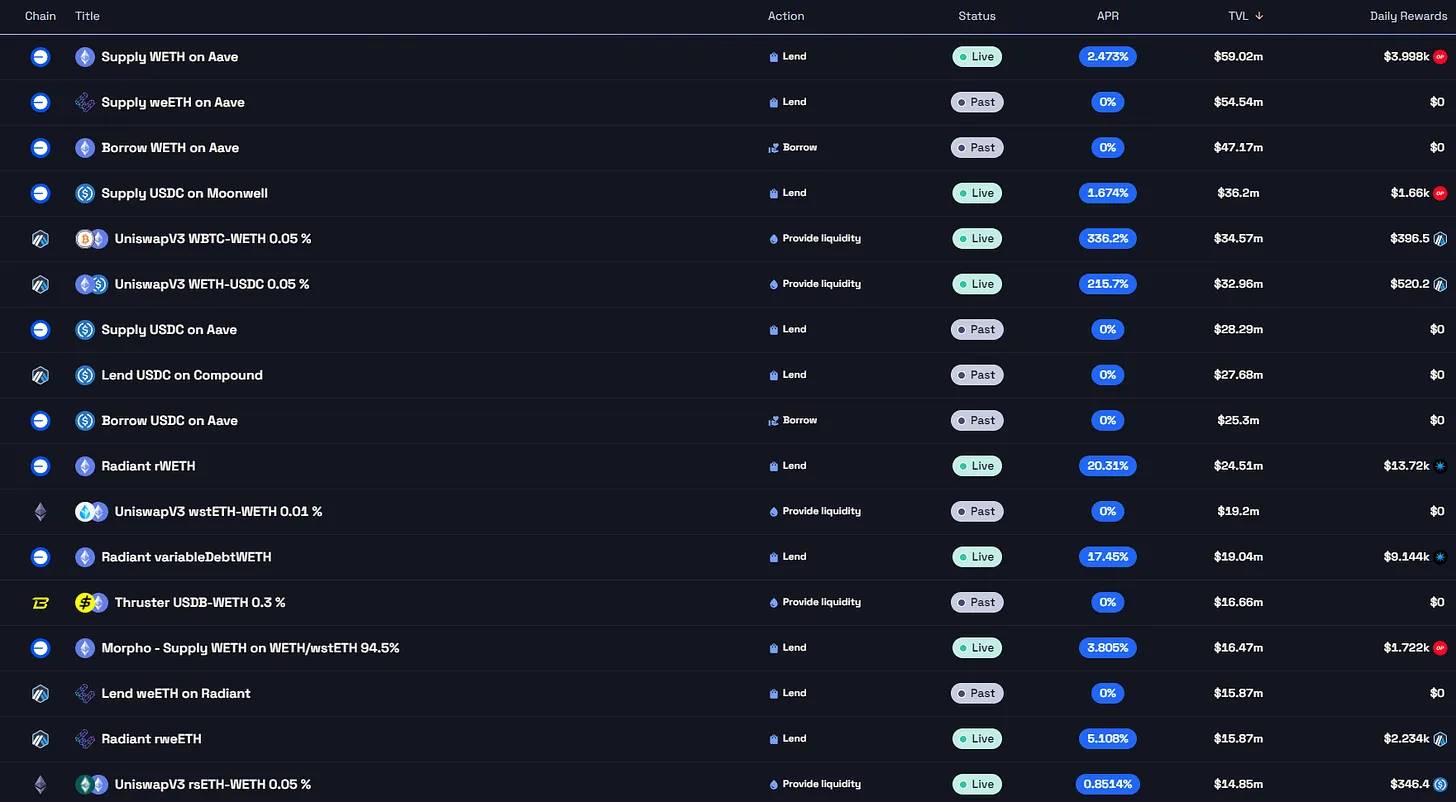1456x802 pixels.
Task: Click Past status badge in Supply weETH on Aave row
Action: [977, 102]
